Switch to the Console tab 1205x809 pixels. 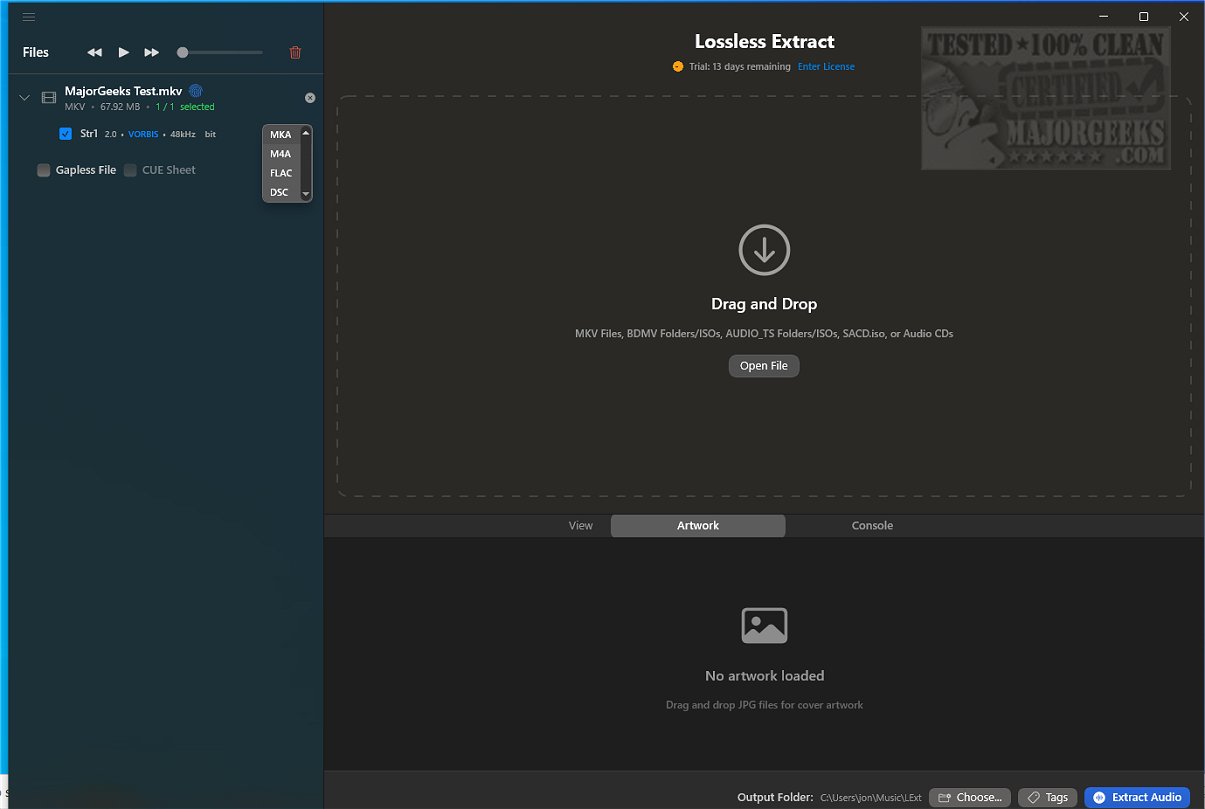pyautogui.click(x=872, y=525)
